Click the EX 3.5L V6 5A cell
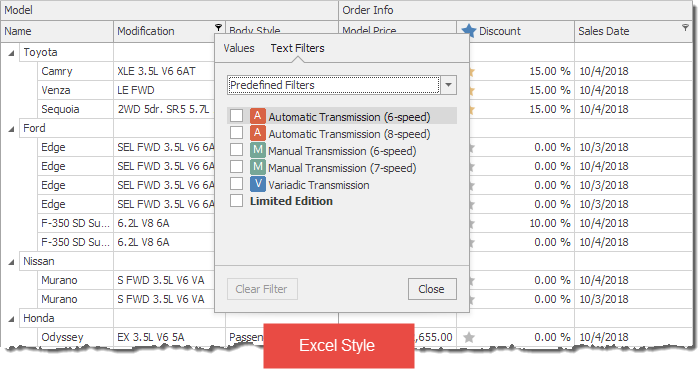698x374 pixels. coord(169,337)
